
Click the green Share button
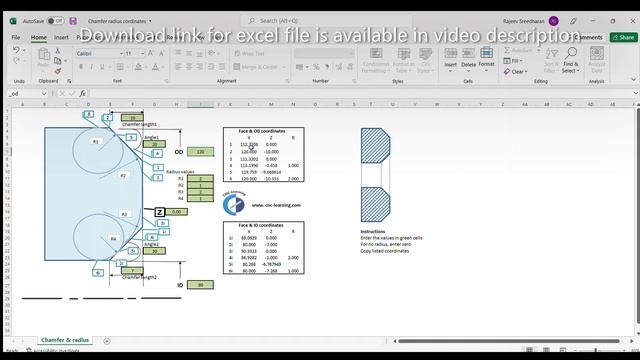(x=623, y=37)
